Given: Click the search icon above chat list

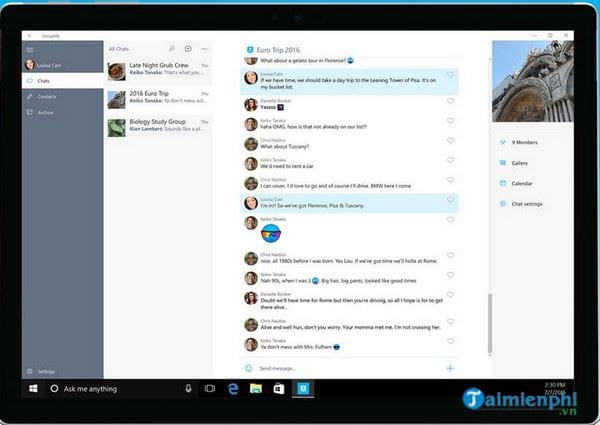Looking at the screenshot, I should click(x=172, y=48).
